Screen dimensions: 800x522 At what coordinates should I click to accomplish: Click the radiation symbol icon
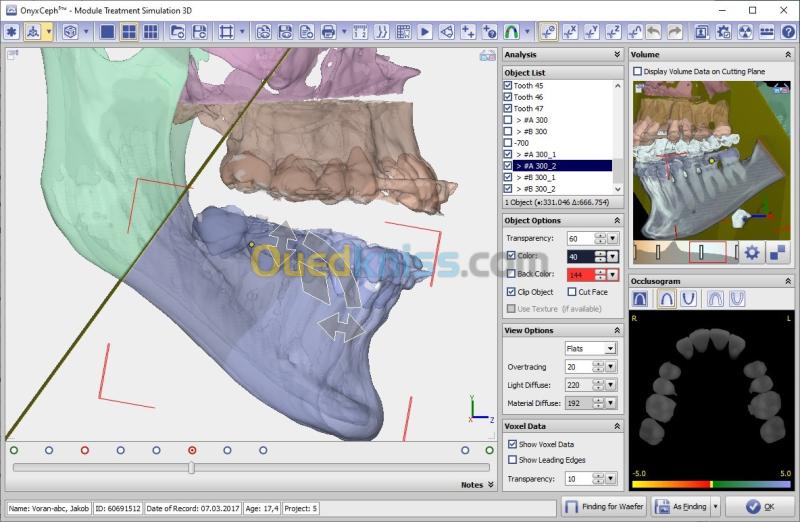(745, 32)
